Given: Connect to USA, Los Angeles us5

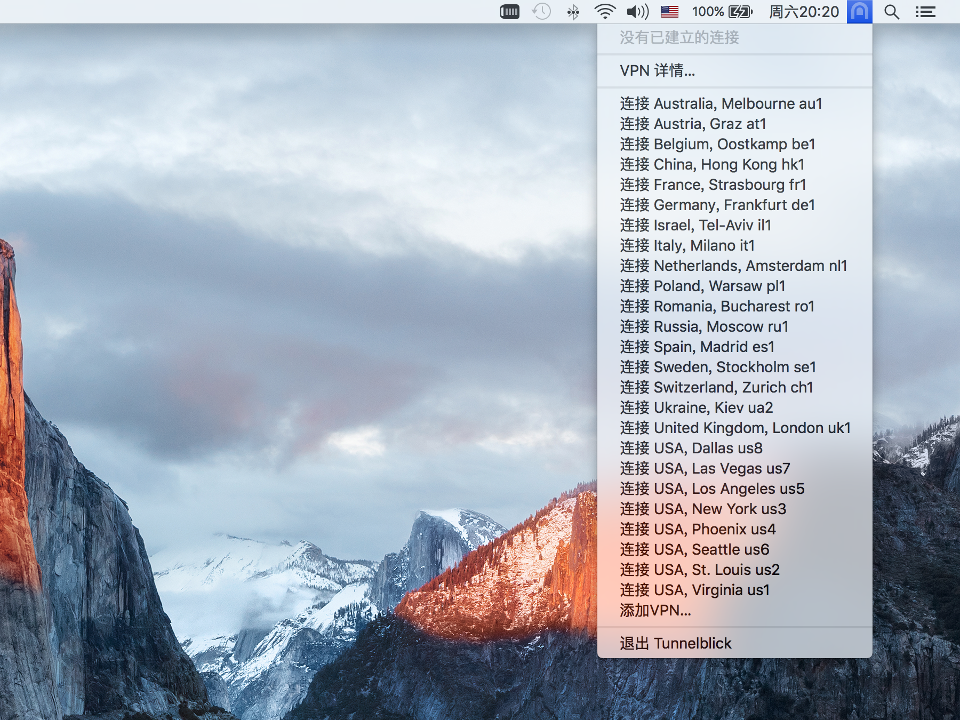Looking at the screenshot, I should (x=735, y=489).
